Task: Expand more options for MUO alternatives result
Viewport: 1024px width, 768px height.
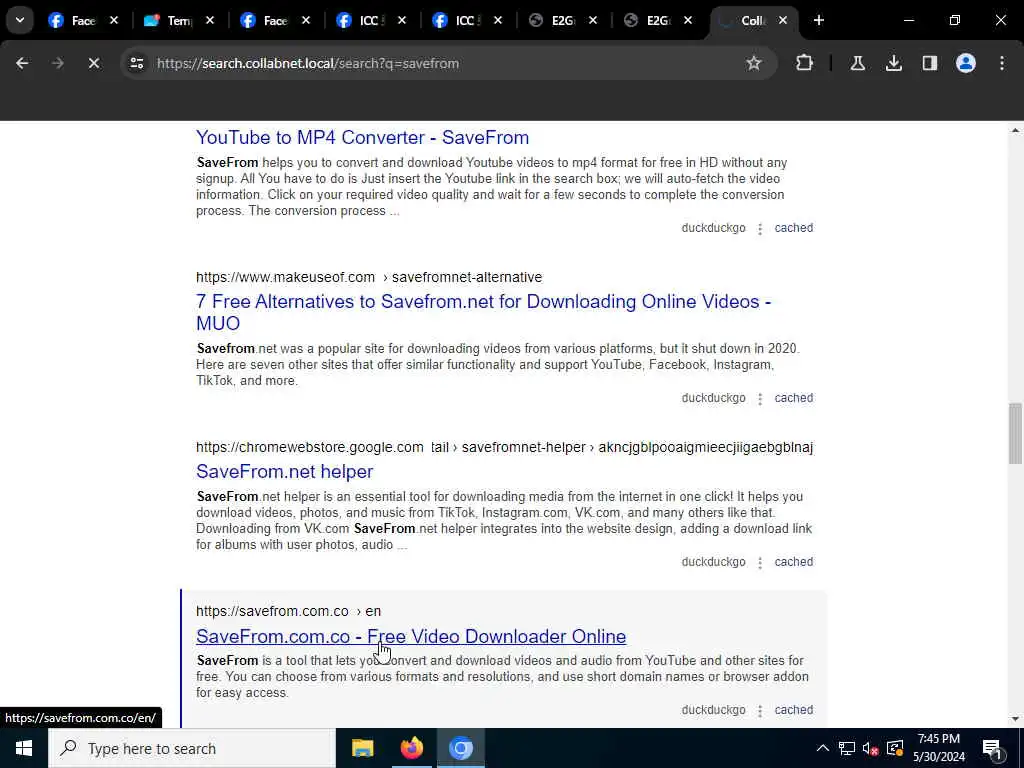Action: point(760,398)
